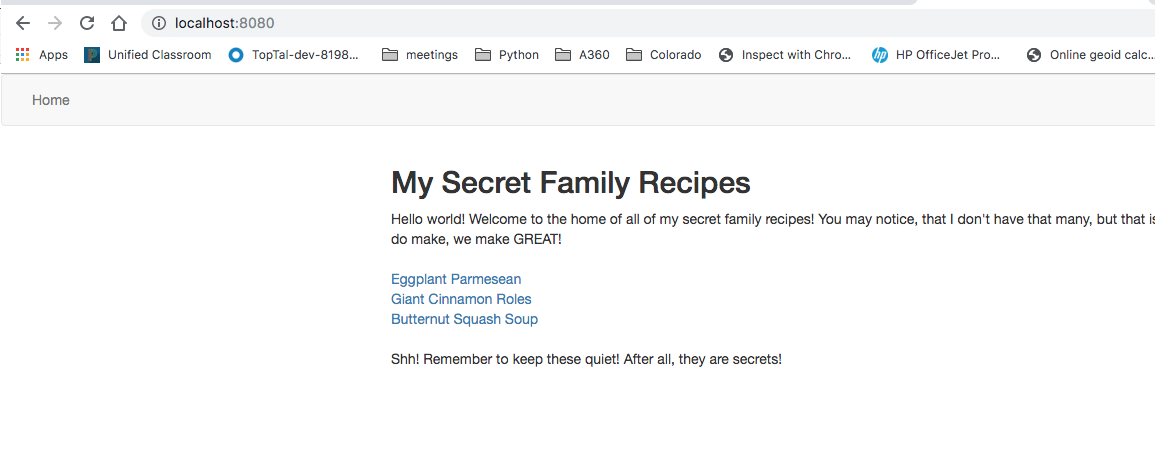Image resolution: width=1155 pixels, height=465 pixels.
Task: Open the Eggplant Parmesean recipe link
Action: click(x=456, y=279)
